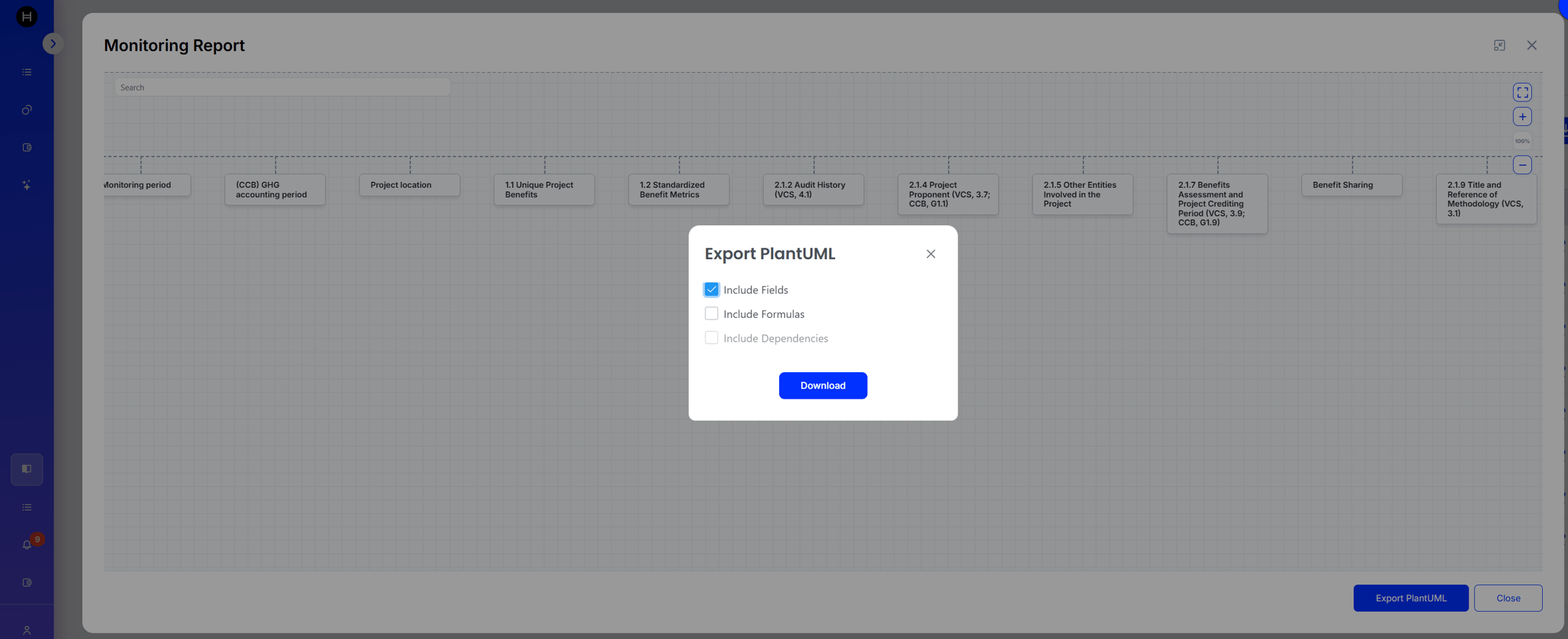Click the highlighted panel icon in sidebar

click(x=27, y=469)
